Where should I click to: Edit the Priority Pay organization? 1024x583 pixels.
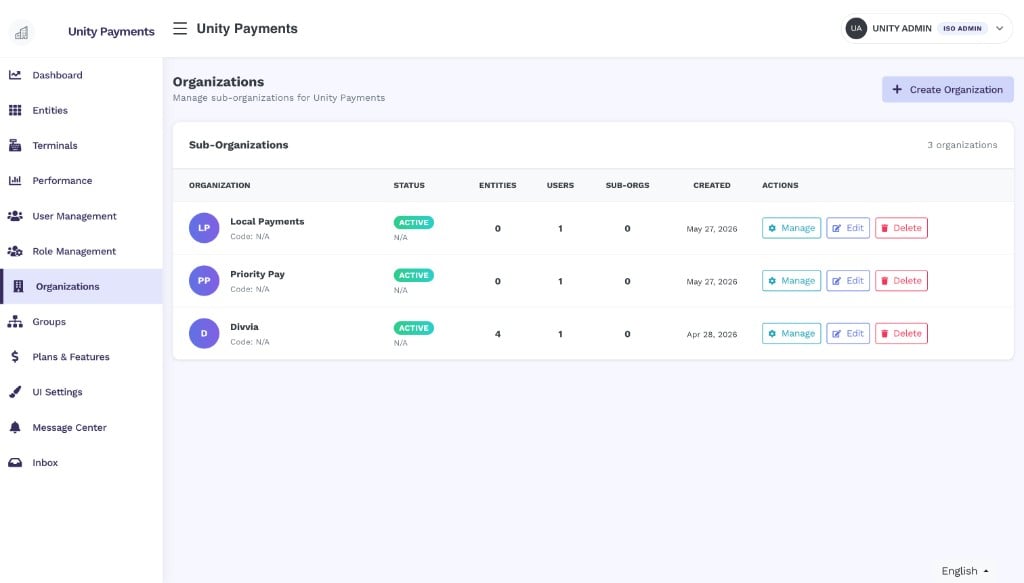pos(848,281)
